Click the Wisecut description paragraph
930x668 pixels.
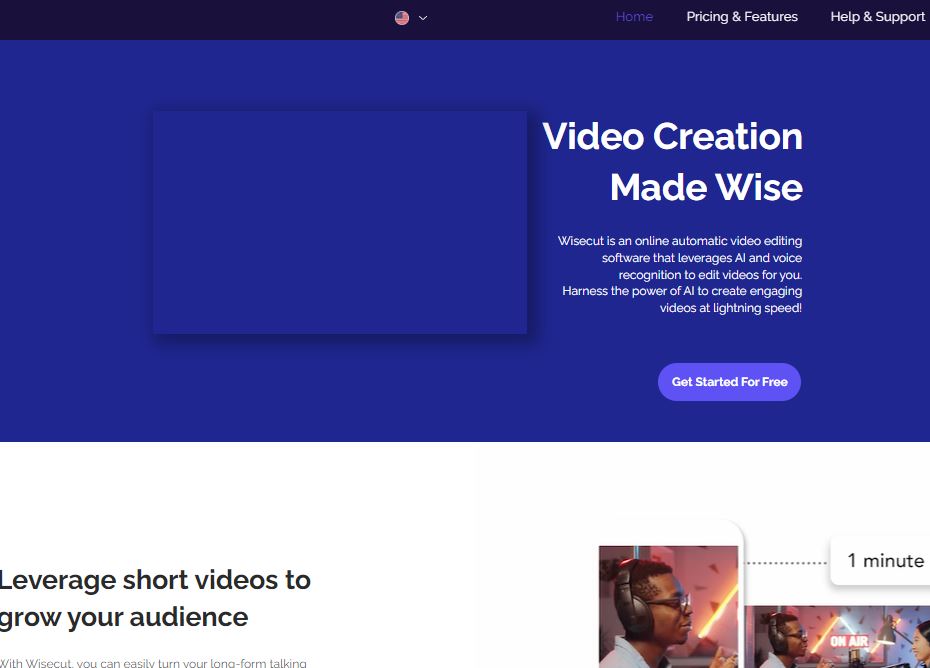tap(680, 274)
